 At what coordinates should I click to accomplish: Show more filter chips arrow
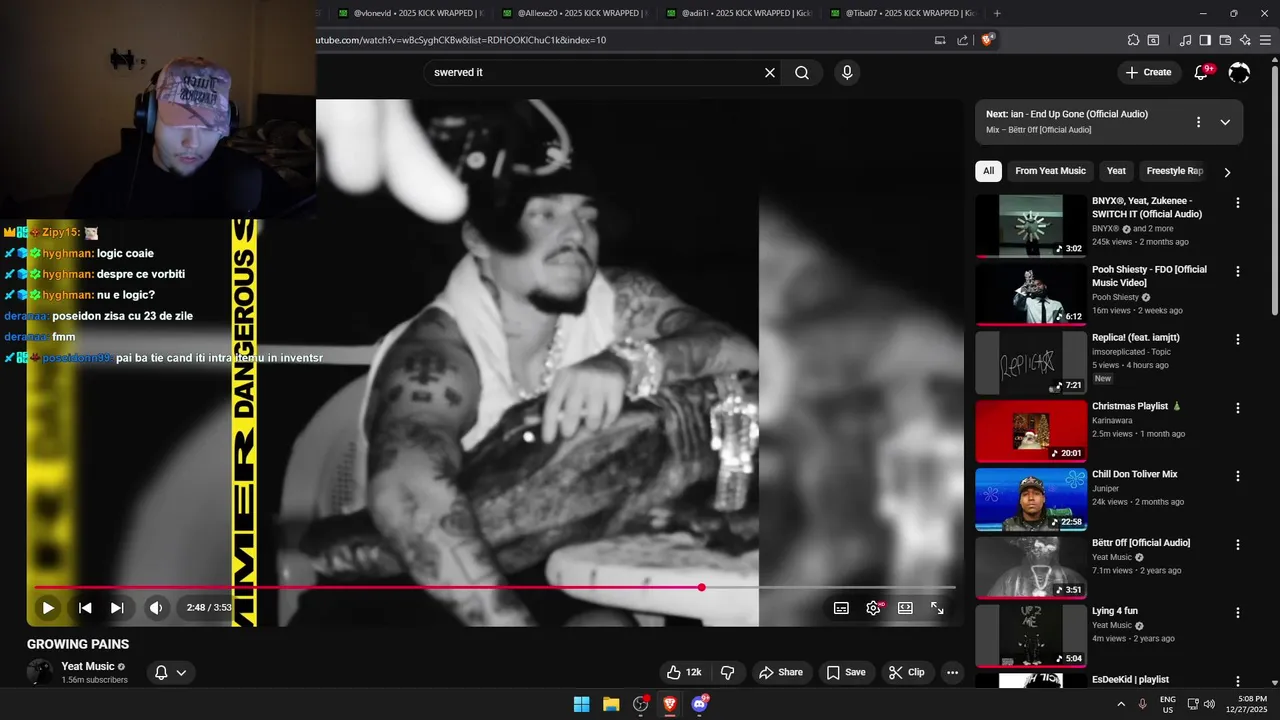click(x=1227, y=172)
